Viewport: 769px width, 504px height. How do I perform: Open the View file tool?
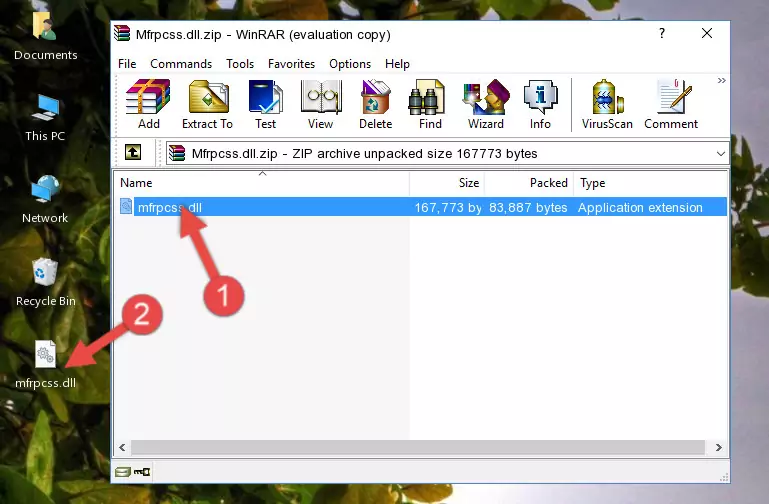click(x=320, y=104)
